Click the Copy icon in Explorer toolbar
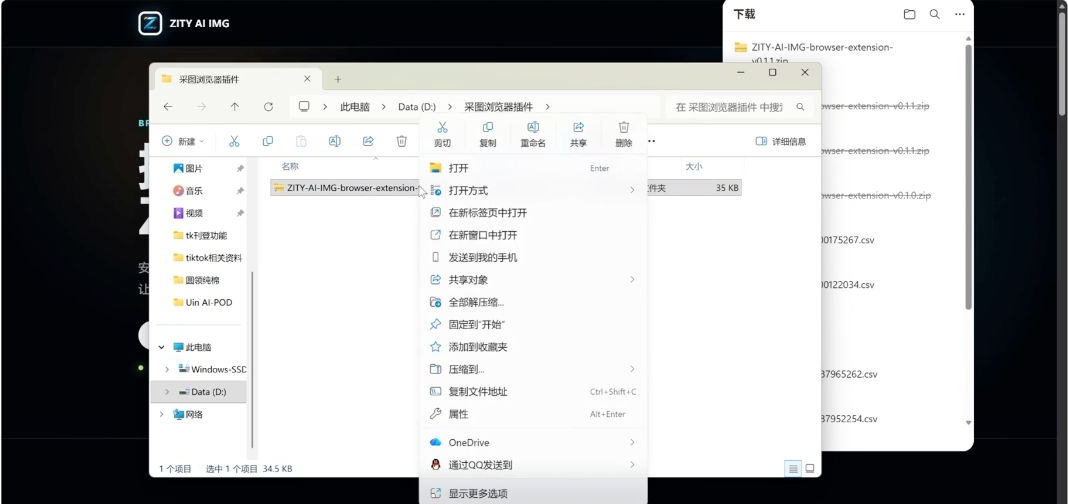This screenshot has width=1068, height=504. pyautogui.click(x=268, y=141)
